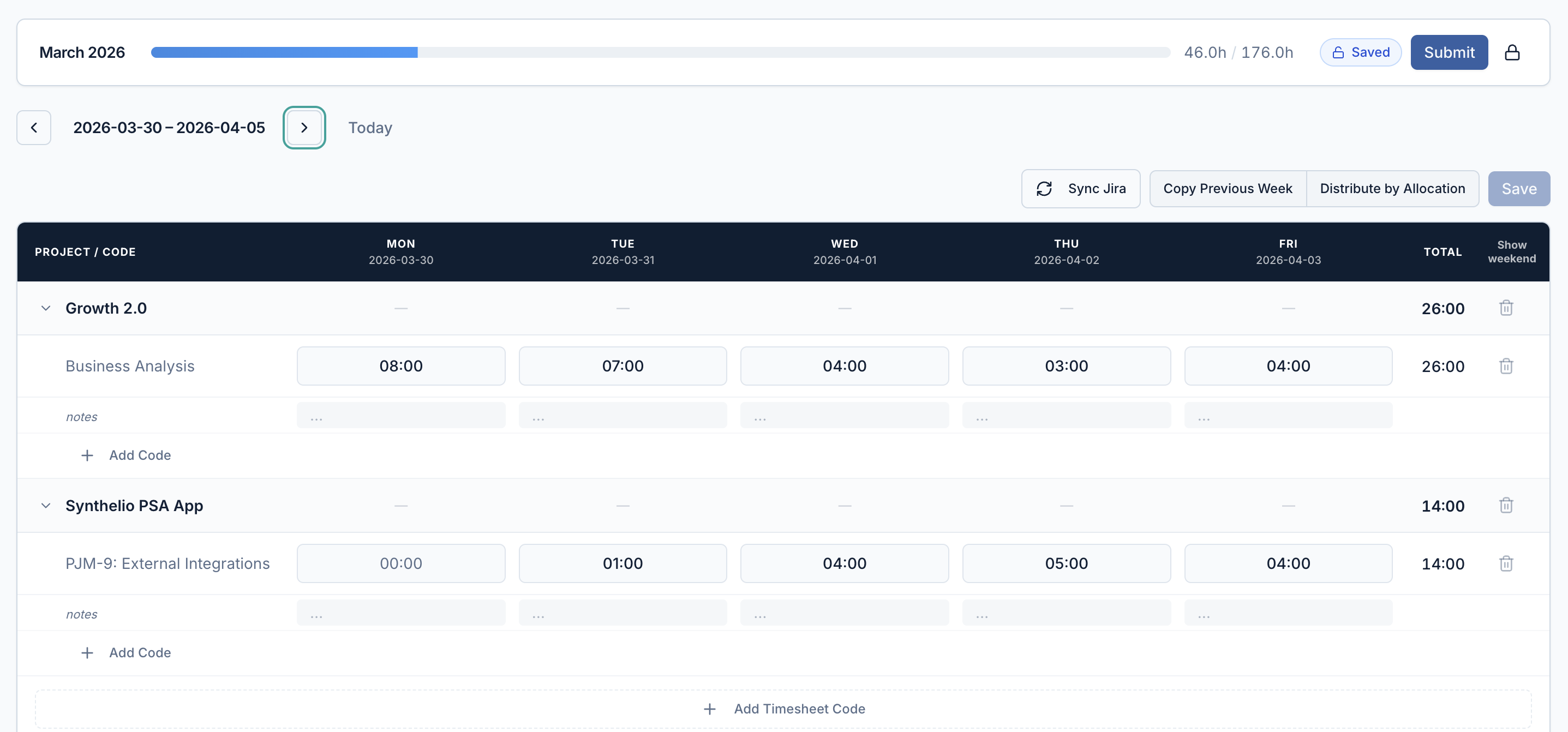Viewport: 1568px width, 732px height.
Task: Edit Business Analysis Monday hours 08:00
Action: (400, 365)
